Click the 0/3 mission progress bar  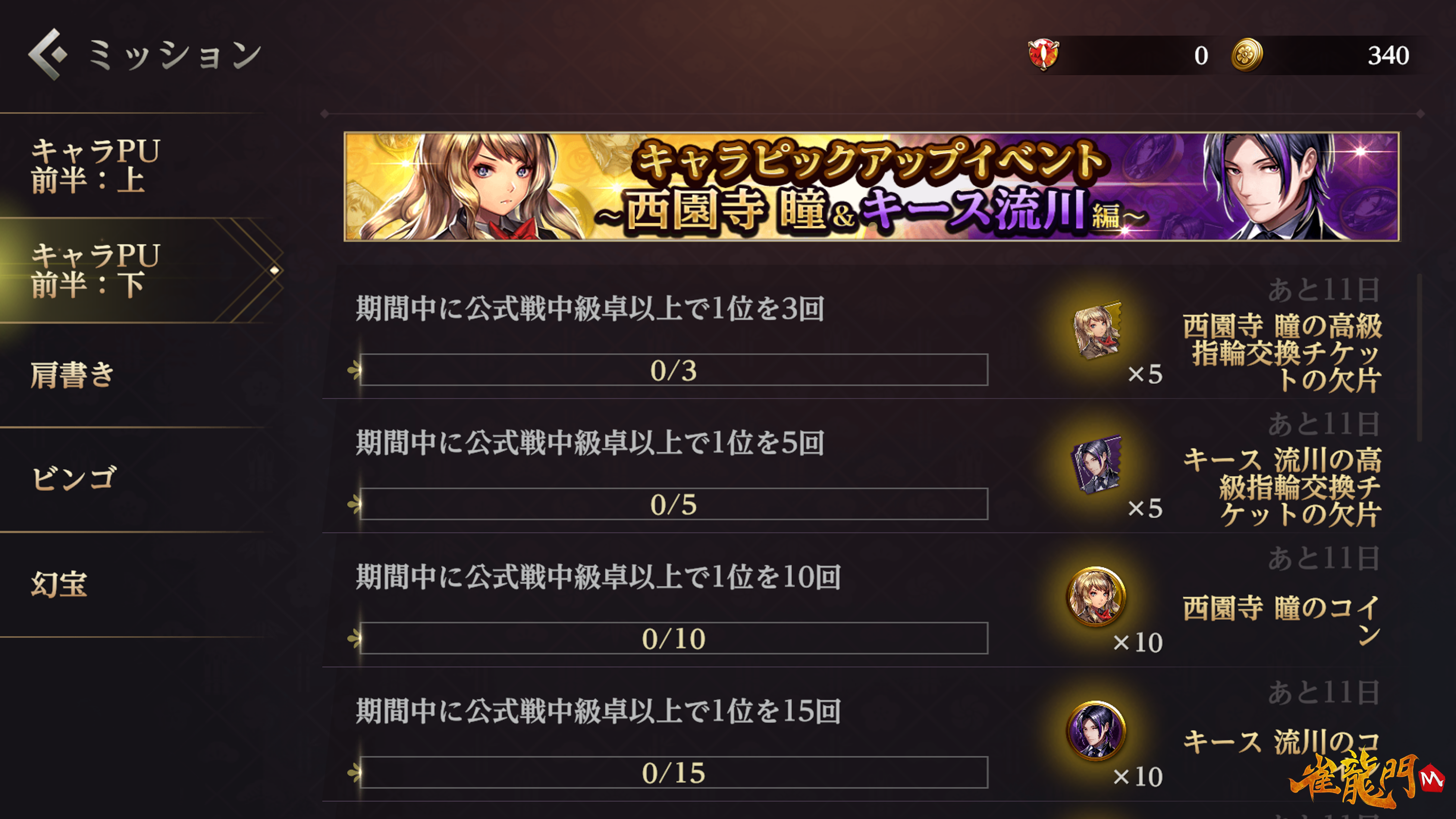[674, 370]
